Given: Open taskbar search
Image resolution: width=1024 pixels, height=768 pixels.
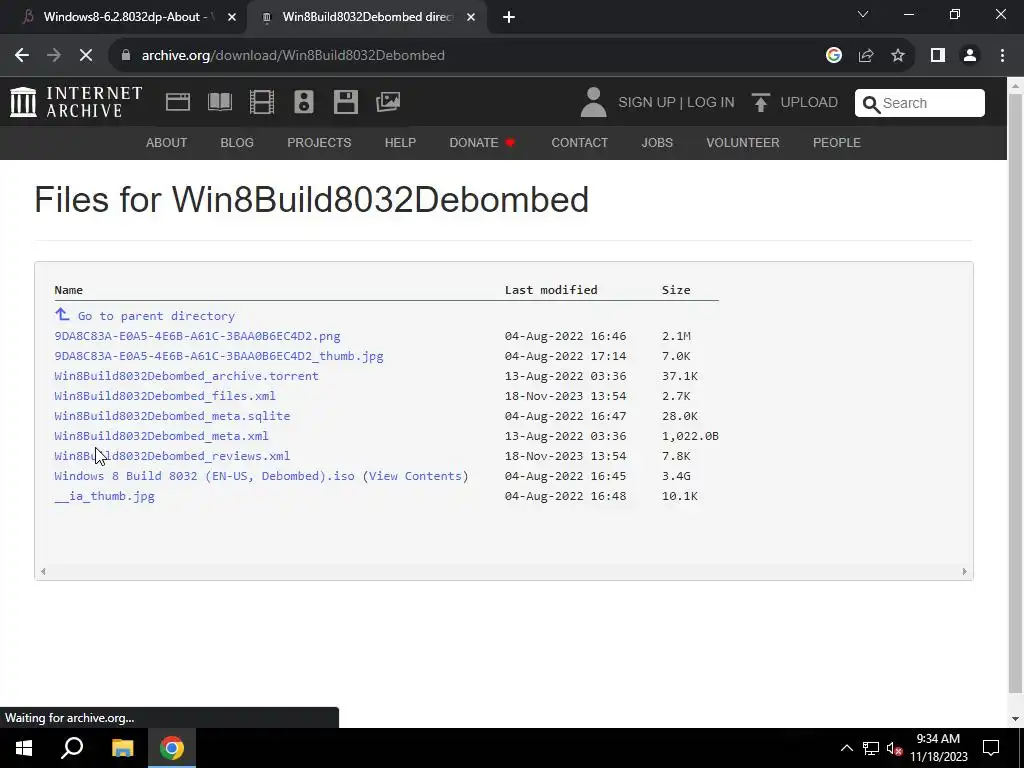Looking at the screenshot, I should coord(72,748).
